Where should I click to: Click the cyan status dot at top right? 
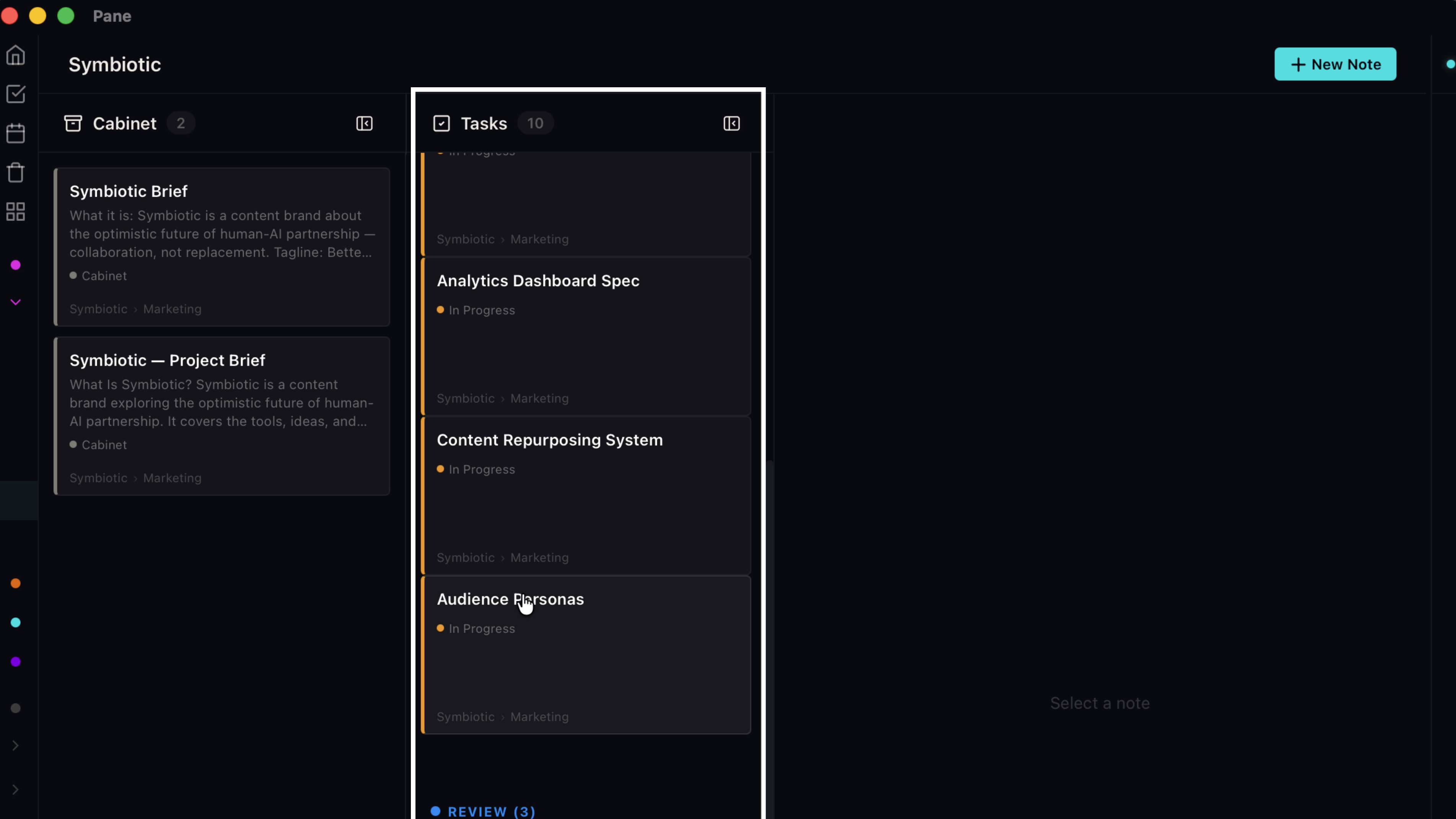coord(1450,64)
